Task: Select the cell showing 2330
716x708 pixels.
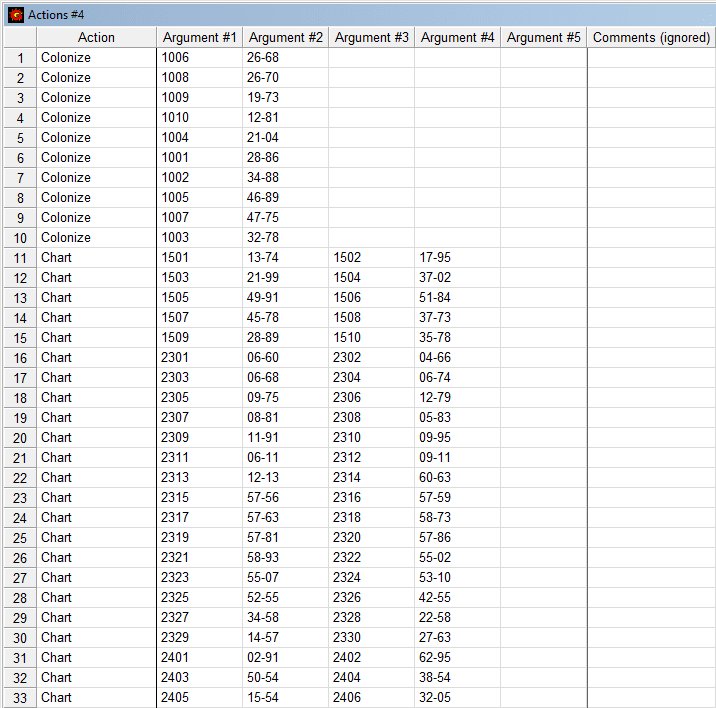Action: pos(371,638)
